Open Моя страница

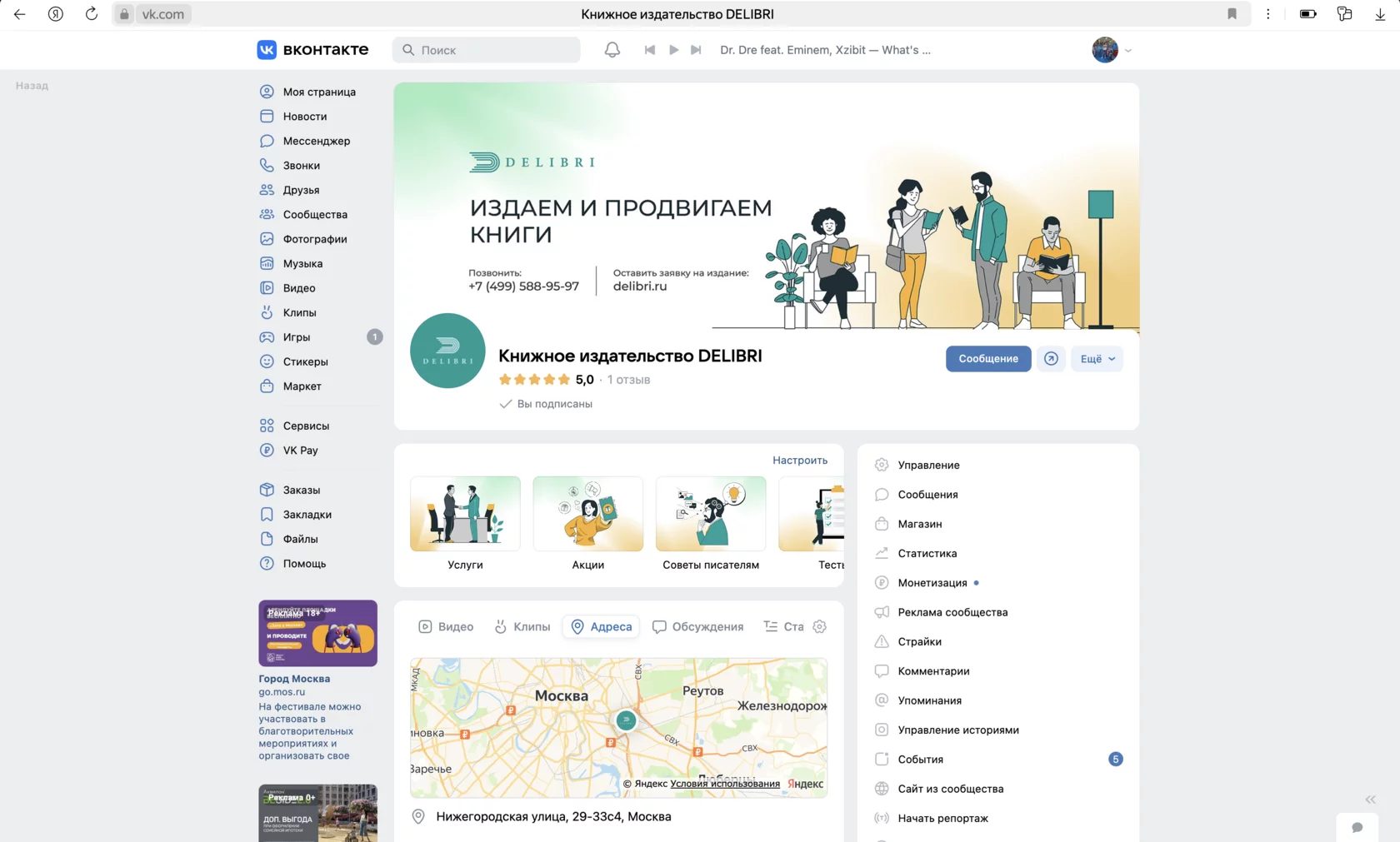(x=319, y=92)
